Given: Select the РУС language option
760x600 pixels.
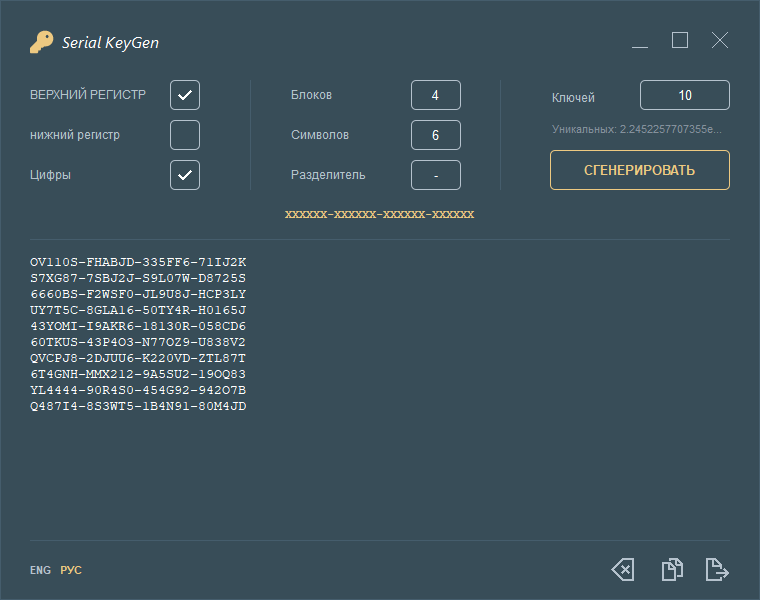Looking at the screenshot, I should click(71, 570).
